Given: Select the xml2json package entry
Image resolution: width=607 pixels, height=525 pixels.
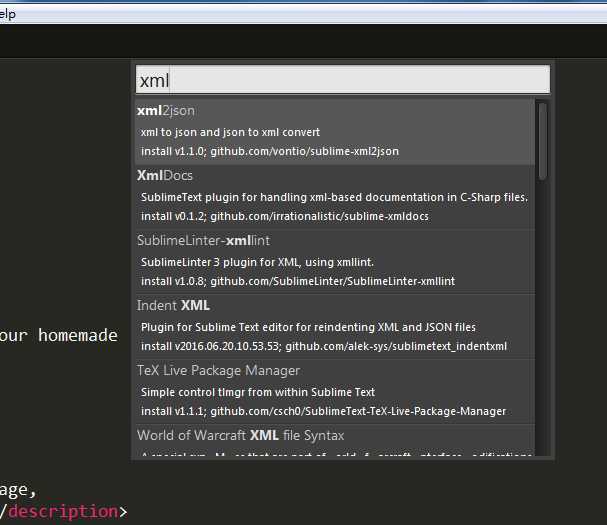Looking at the screenshot, I should coord(335,132).
